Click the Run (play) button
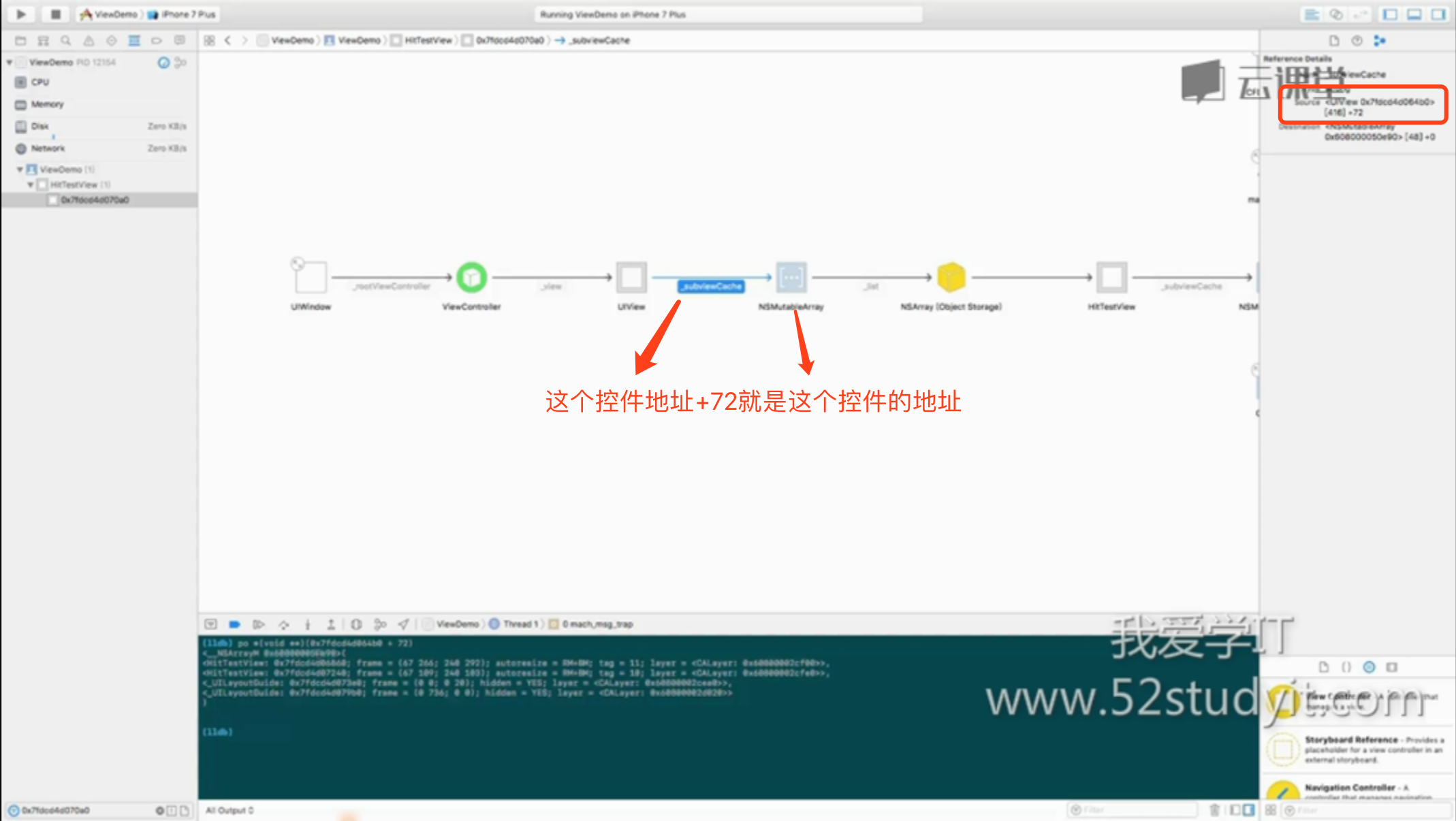This screenshot has height=821, width=1456. pyautogui.click(x=21, y=14)
